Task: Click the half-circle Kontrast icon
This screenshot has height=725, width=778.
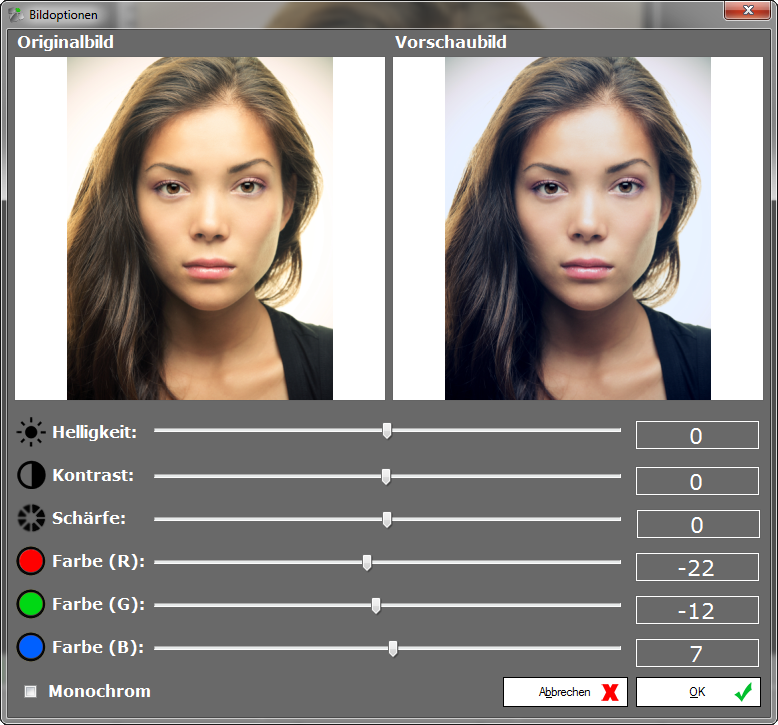Action: point(32,476)
